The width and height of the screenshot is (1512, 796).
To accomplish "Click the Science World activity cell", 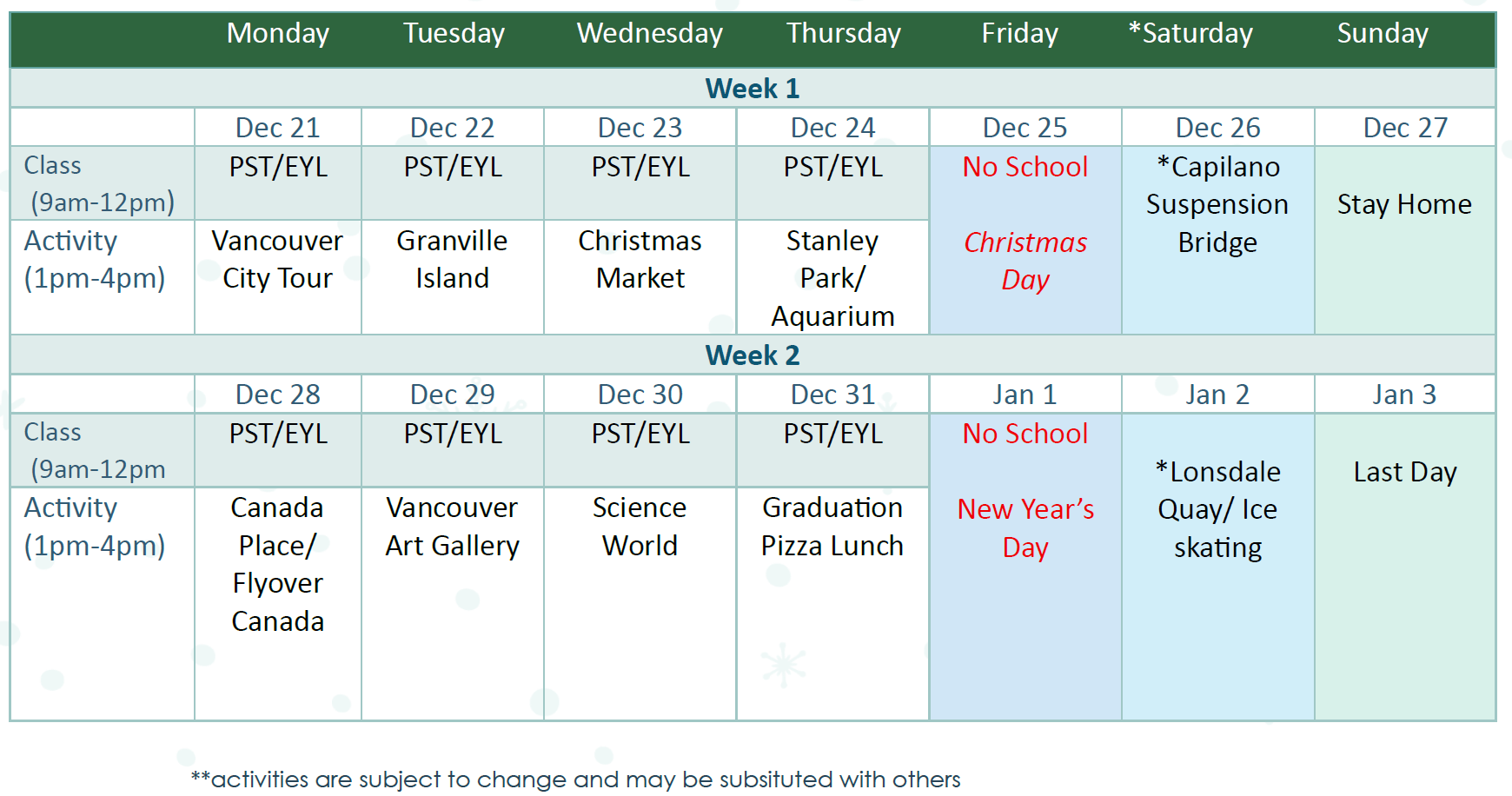I will point(640,603).
